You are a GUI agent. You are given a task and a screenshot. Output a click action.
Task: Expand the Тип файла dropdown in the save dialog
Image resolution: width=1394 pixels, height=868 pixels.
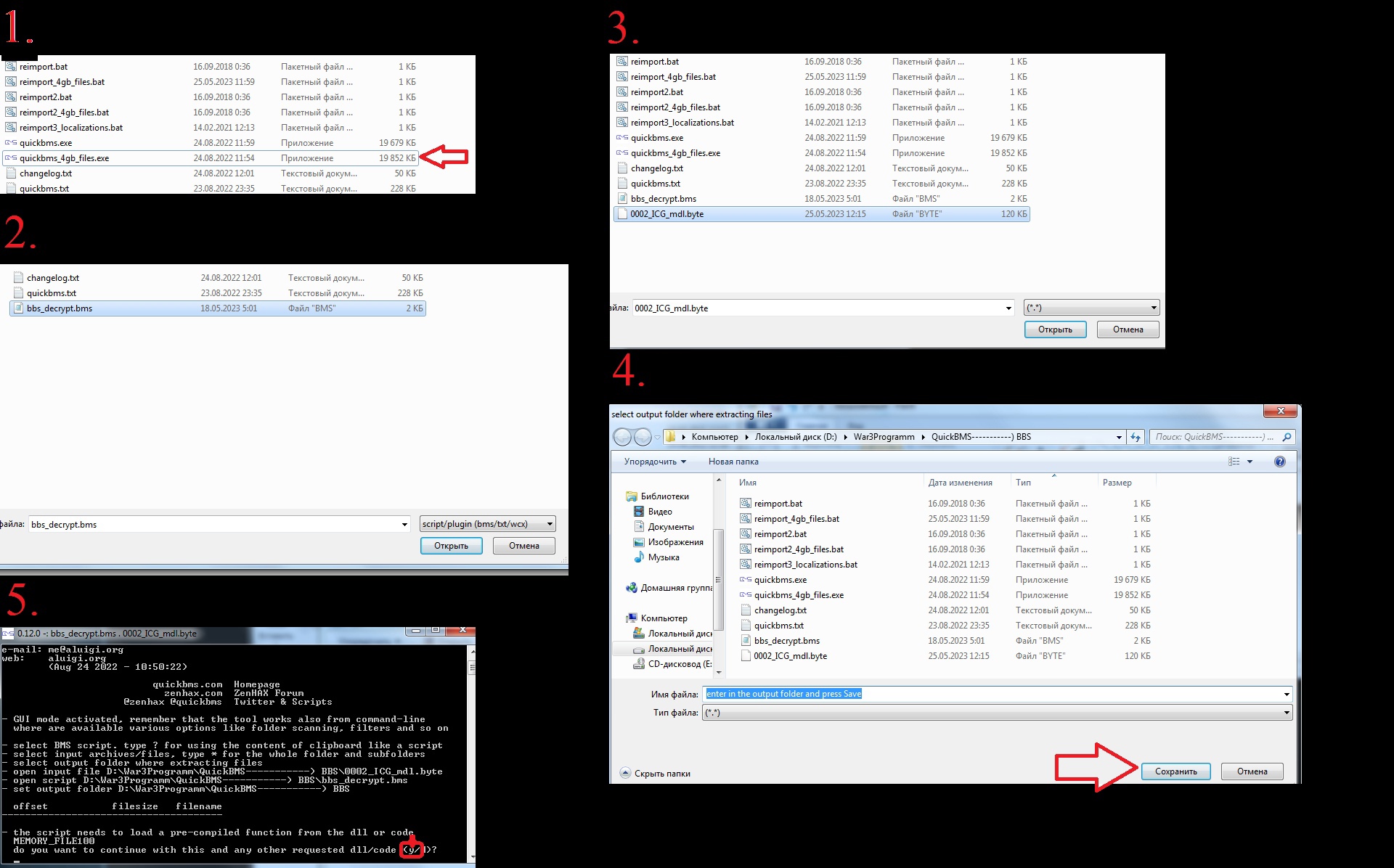(x=1287, y=713)
